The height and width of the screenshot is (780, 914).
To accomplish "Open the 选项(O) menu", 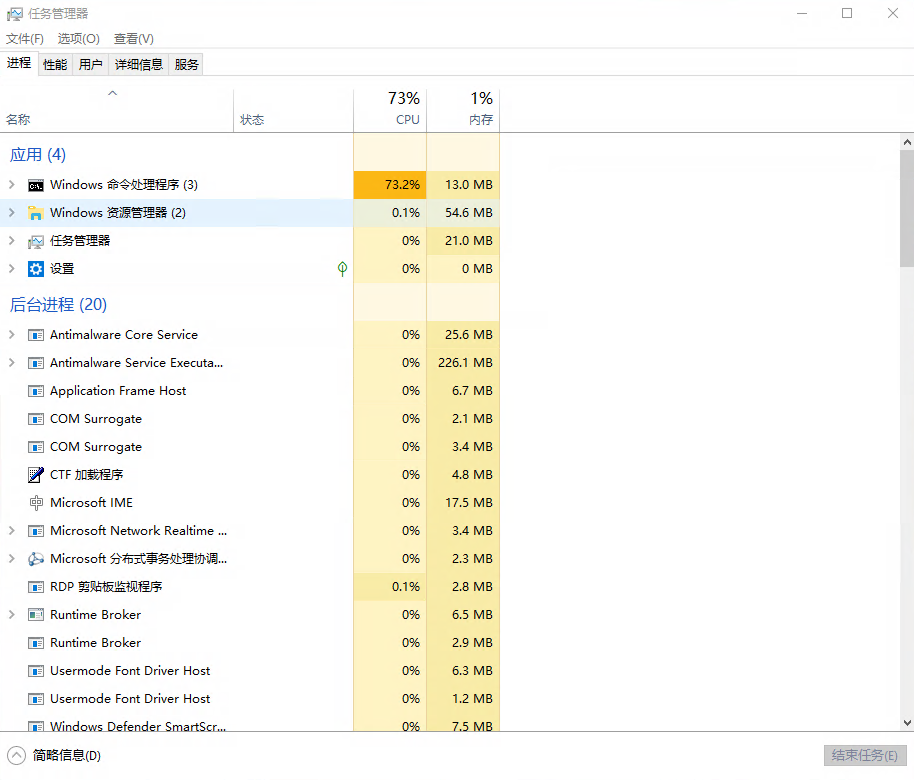I will coord(78,38).
